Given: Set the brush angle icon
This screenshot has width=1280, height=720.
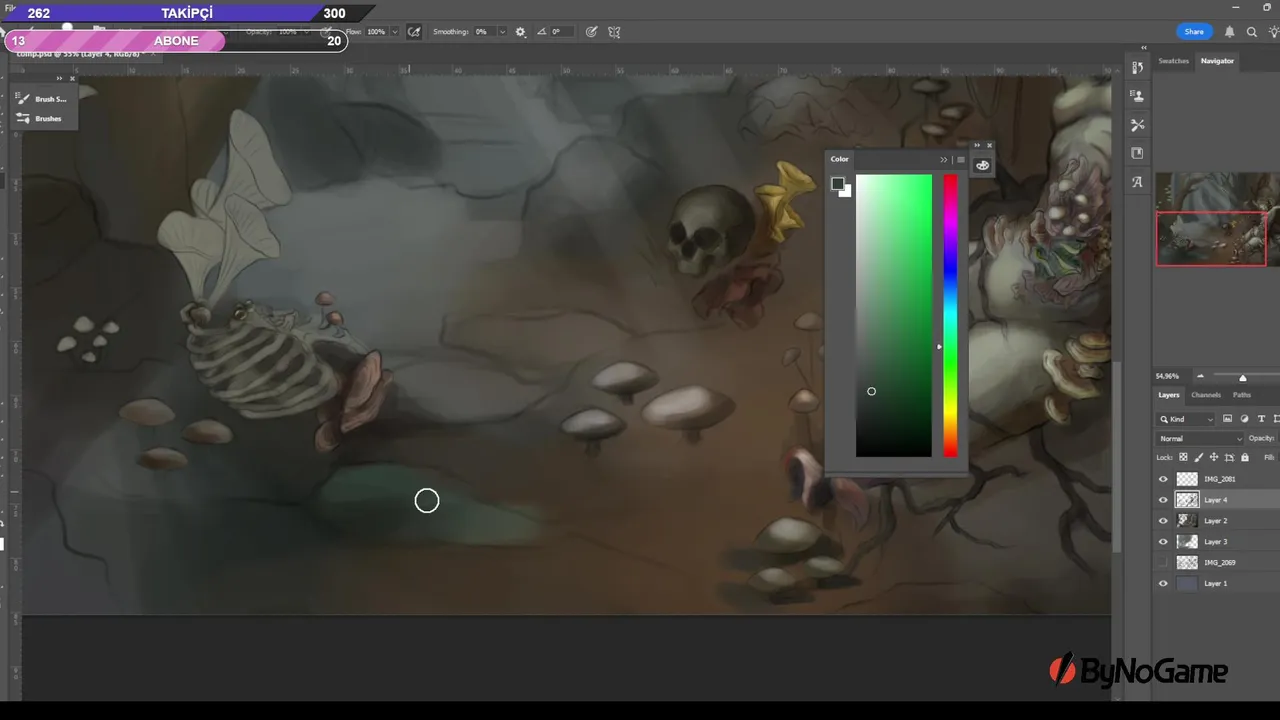Looking at the screenshot, I should (x=542, y=32).
